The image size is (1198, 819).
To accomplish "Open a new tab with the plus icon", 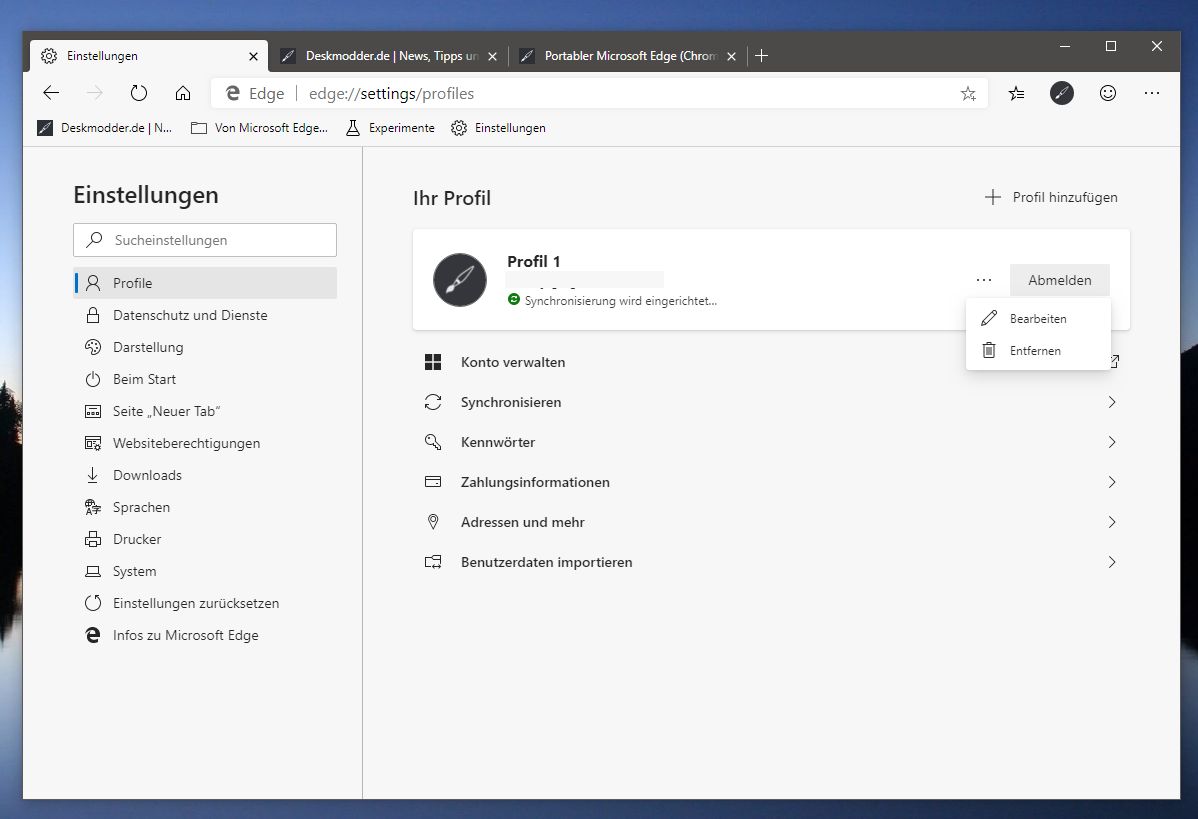I will 761,56.
